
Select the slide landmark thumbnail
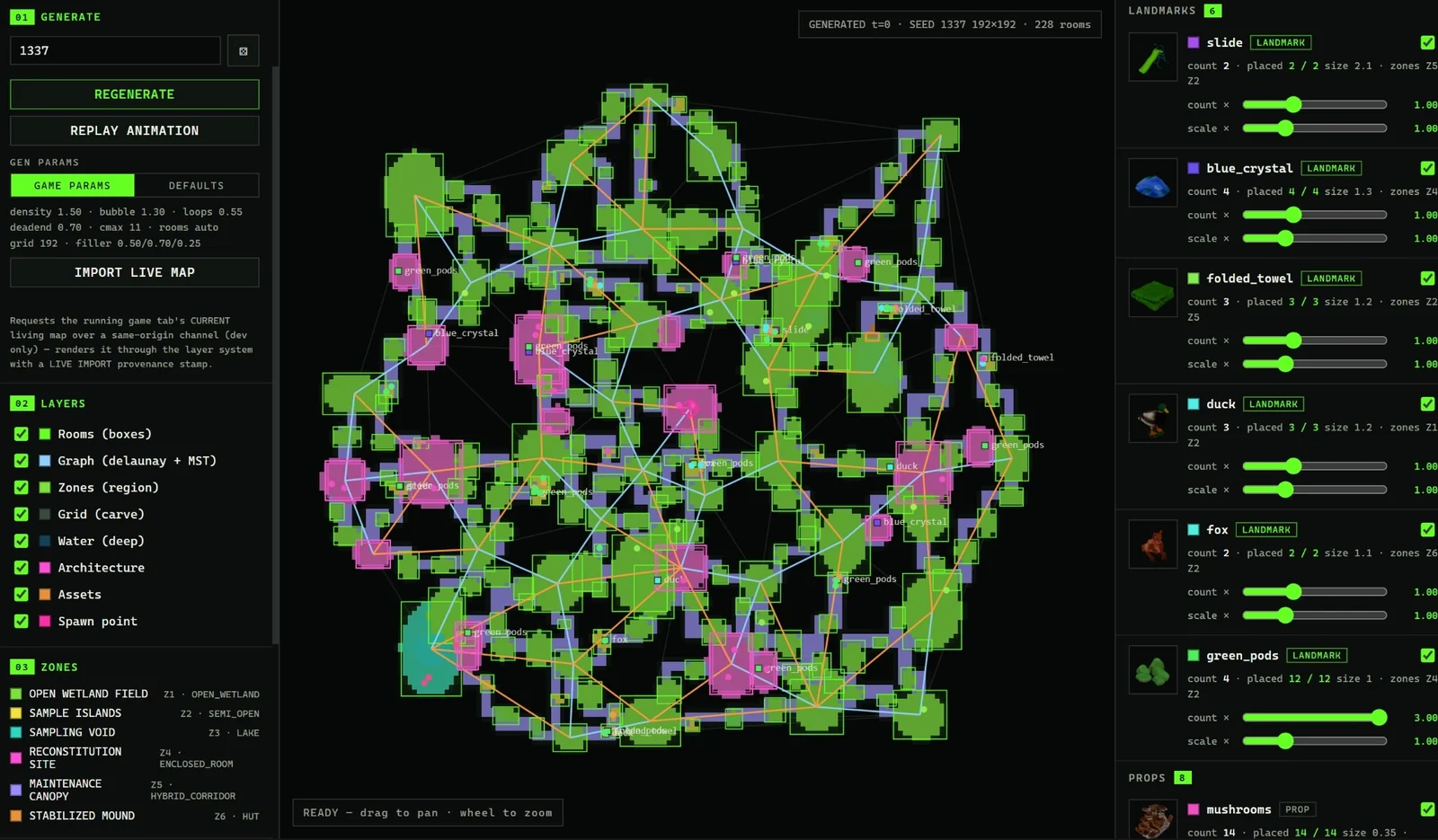(x=1153, y=57)
